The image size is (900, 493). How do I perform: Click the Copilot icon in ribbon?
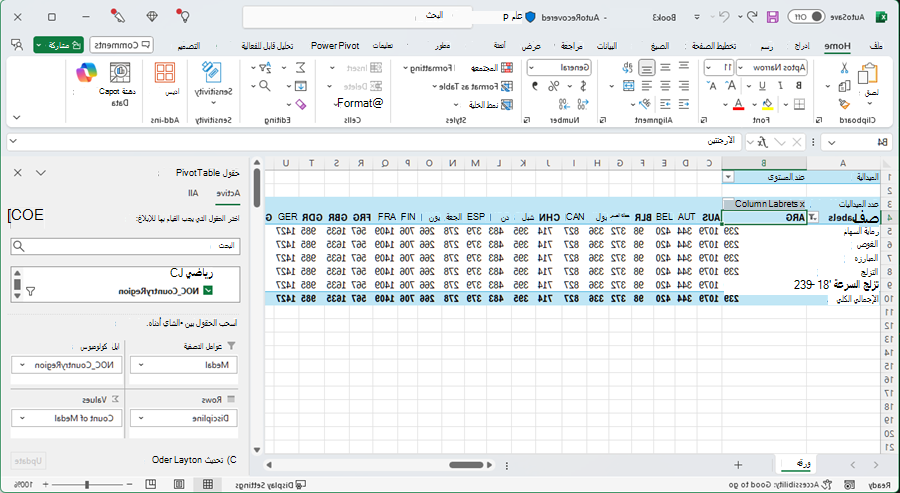coord(86,73)
